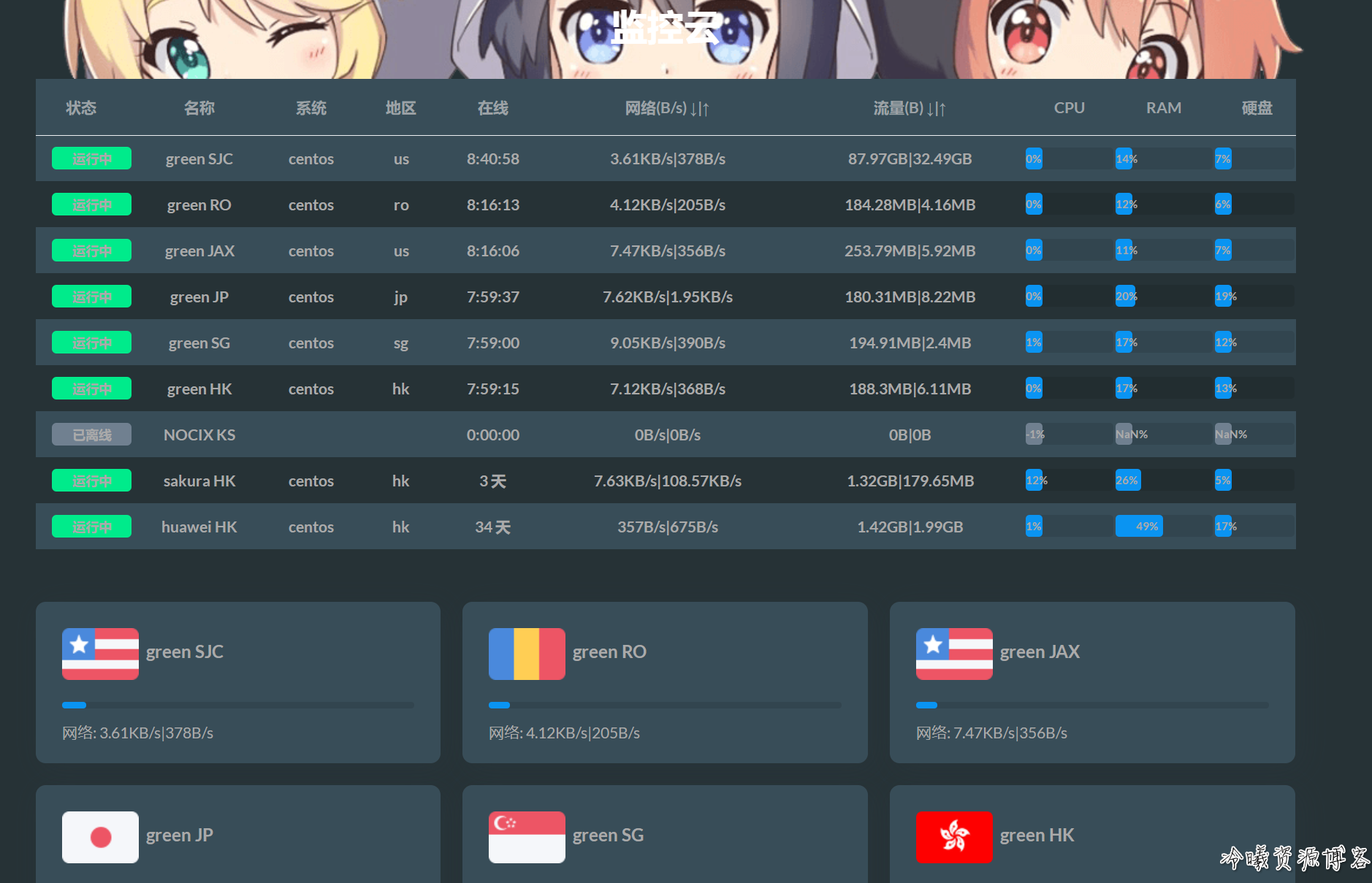This screenshot has height=883, width=1372.
Task: Click the network progress bar on green RO card
Action: click(665, 705)
